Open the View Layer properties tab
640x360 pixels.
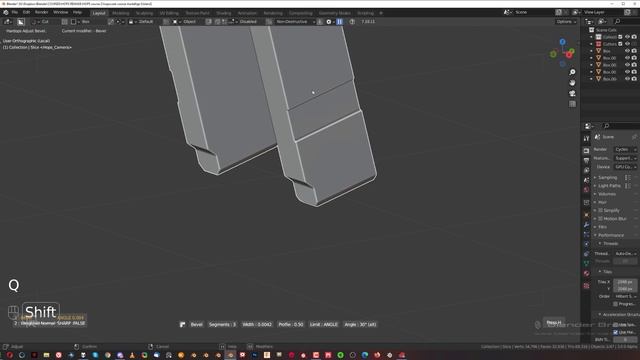(x=586, y=170)
